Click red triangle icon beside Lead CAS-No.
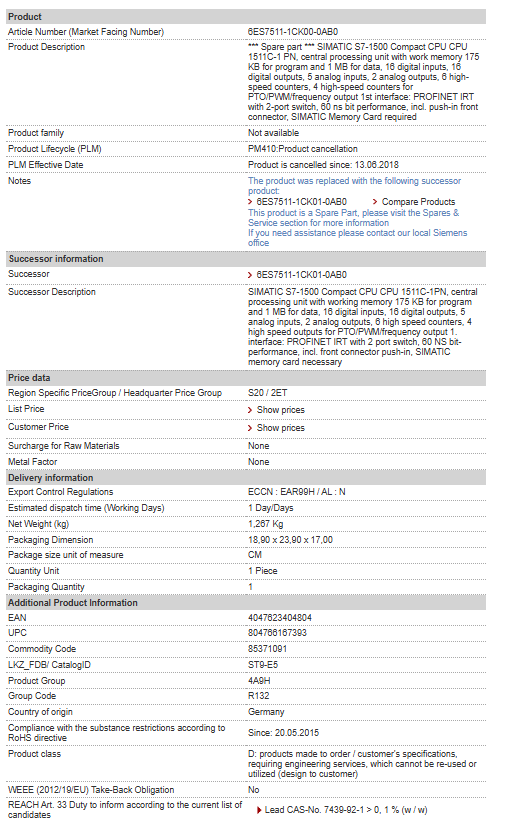 coord(259,810)
